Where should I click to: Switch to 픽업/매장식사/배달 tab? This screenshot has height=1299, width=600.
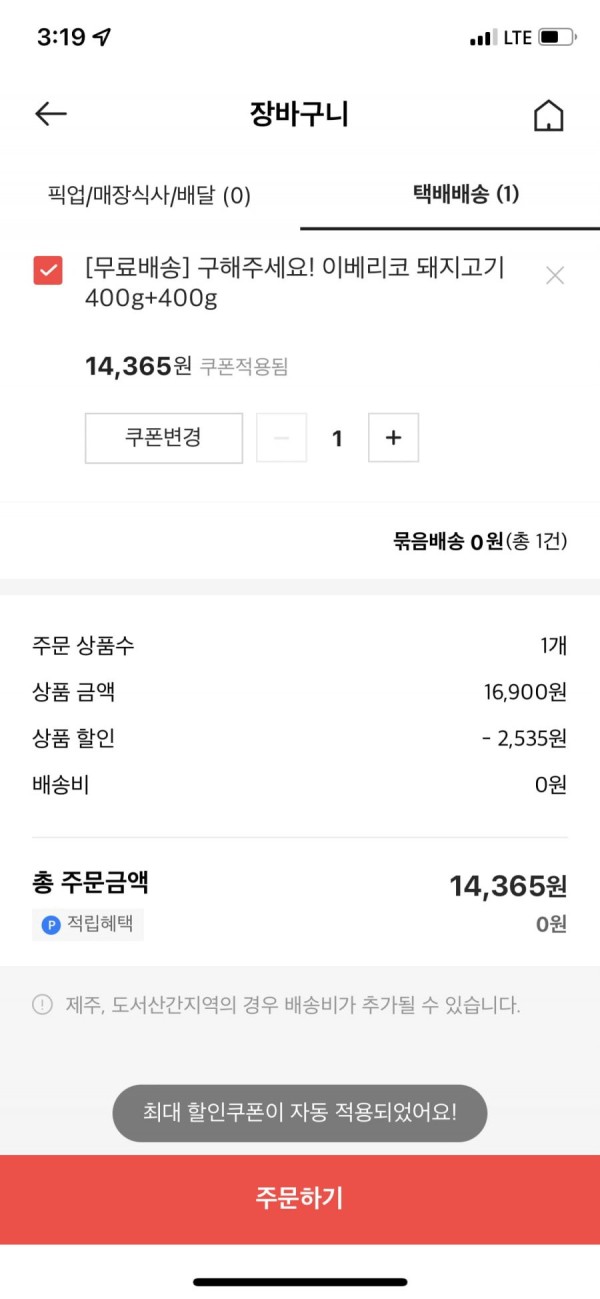pyautogui.click(x=149, y=195)
